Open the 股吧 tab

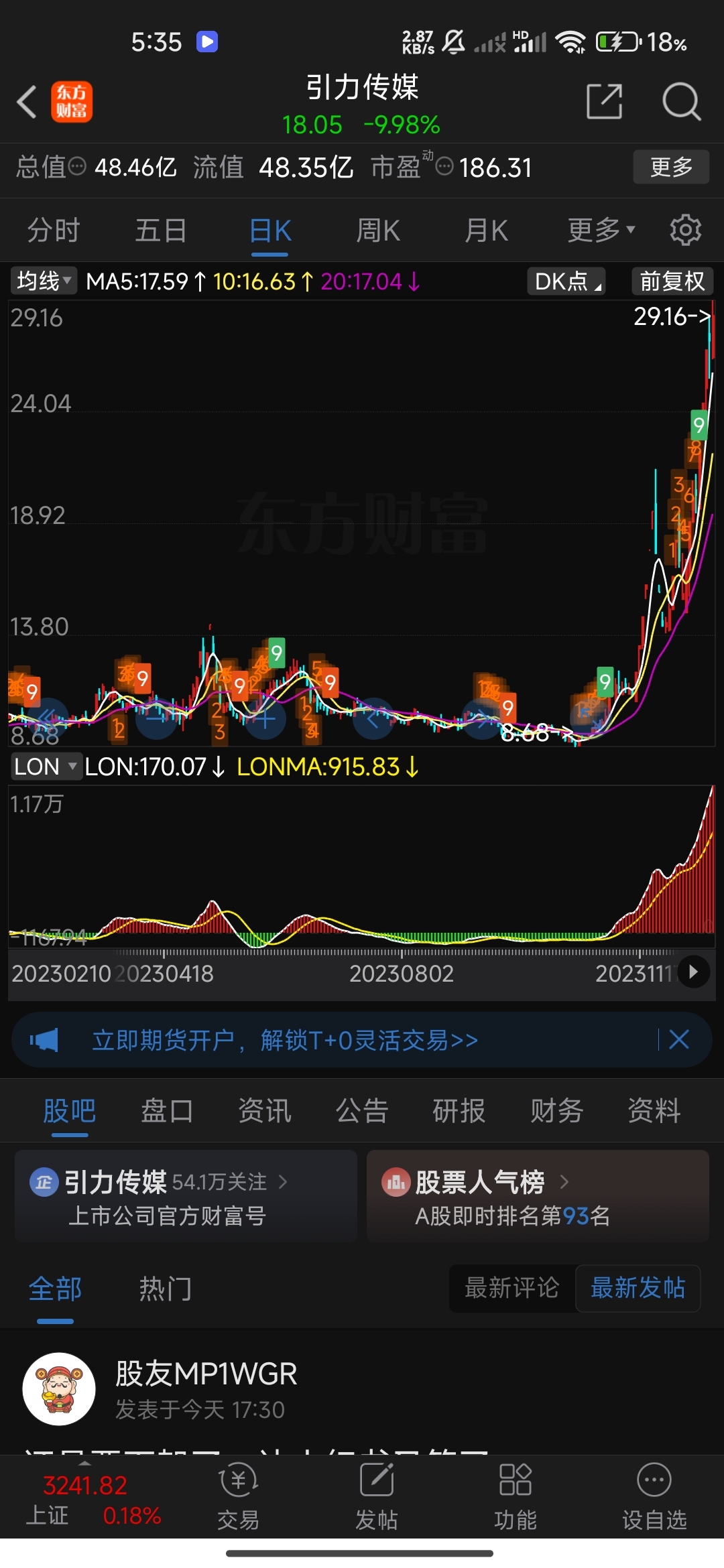tap(70, 1110)
